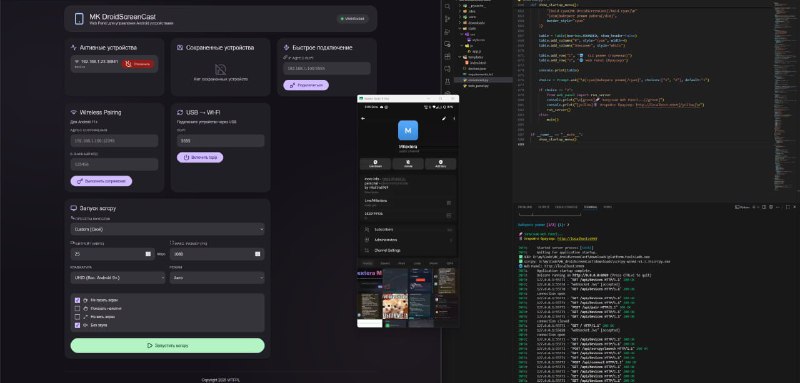This screenshot has height=383, width=800.
Task: Click the monitor icon beside Запуск scrcpy
Action: click(73, 208)
